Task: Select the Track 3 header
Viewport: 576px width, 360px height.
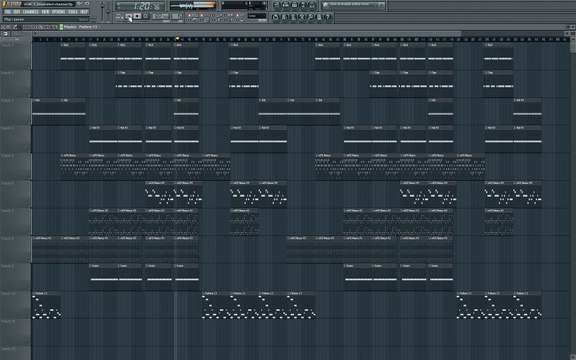Action: [x=15, y=111]
